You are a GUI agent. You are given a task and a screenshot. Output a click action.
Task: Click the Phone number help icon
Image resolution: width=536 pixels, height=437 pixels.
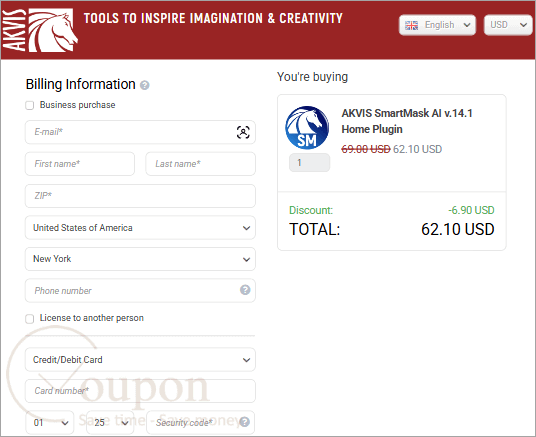click(x=245, y=290)
